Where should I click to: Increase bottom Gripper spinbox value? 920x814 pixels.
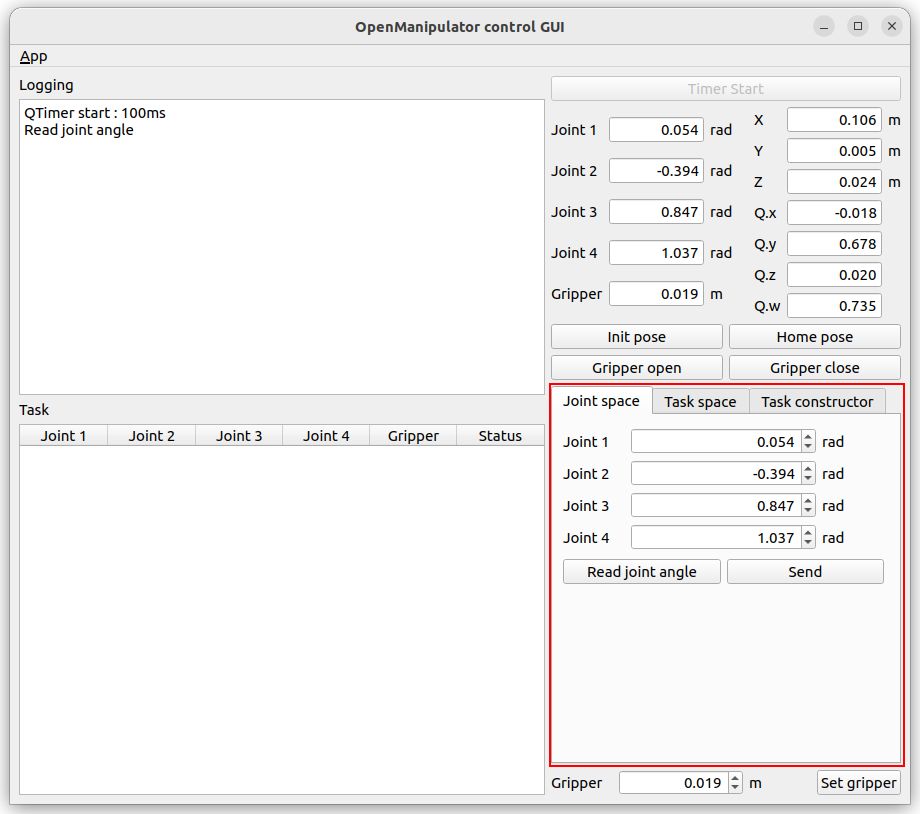click(x=736, y=778)
